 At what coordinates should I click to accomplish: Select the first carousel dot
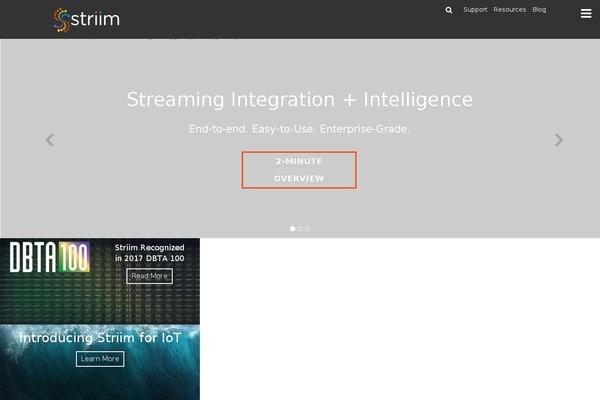(x=293, y=229)
